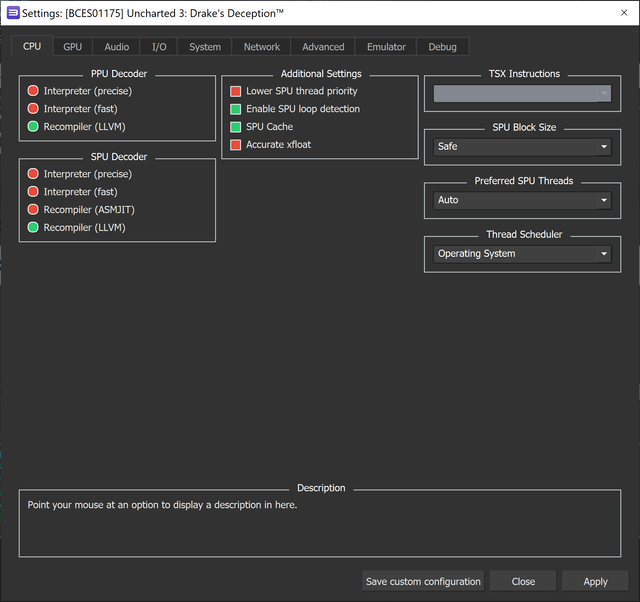
Task: Open the Network tab
Action: (262, 47)
